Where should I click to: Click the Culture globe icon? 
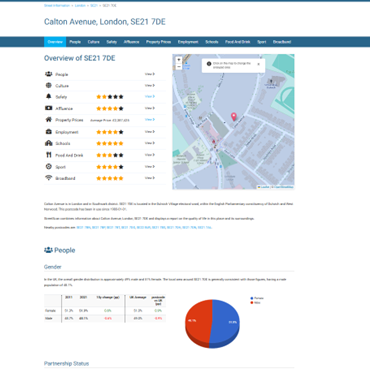[x=49, y=85]
